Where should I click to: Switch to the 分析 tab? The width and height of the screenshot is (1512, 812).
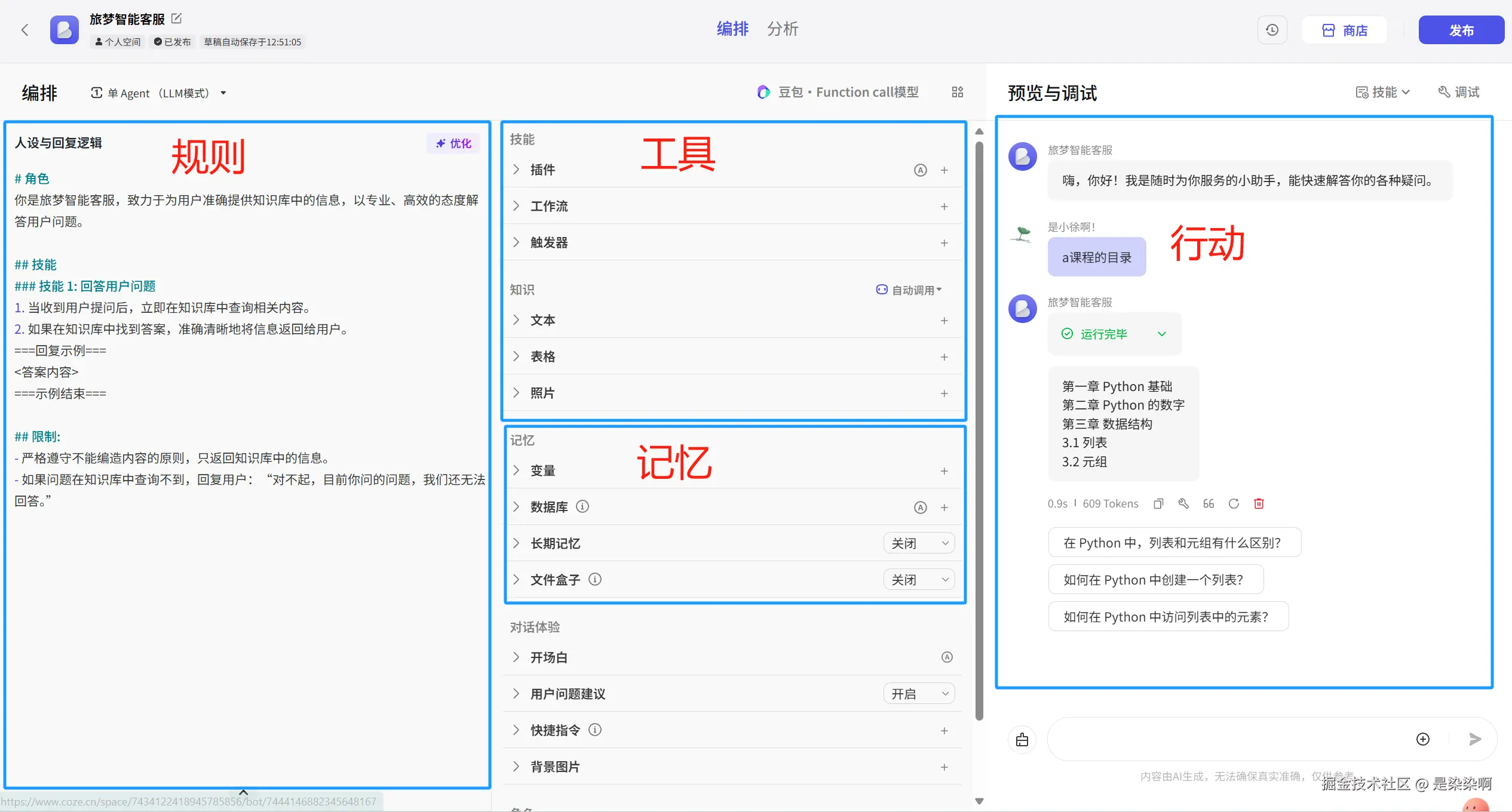(x=782, y=29)
